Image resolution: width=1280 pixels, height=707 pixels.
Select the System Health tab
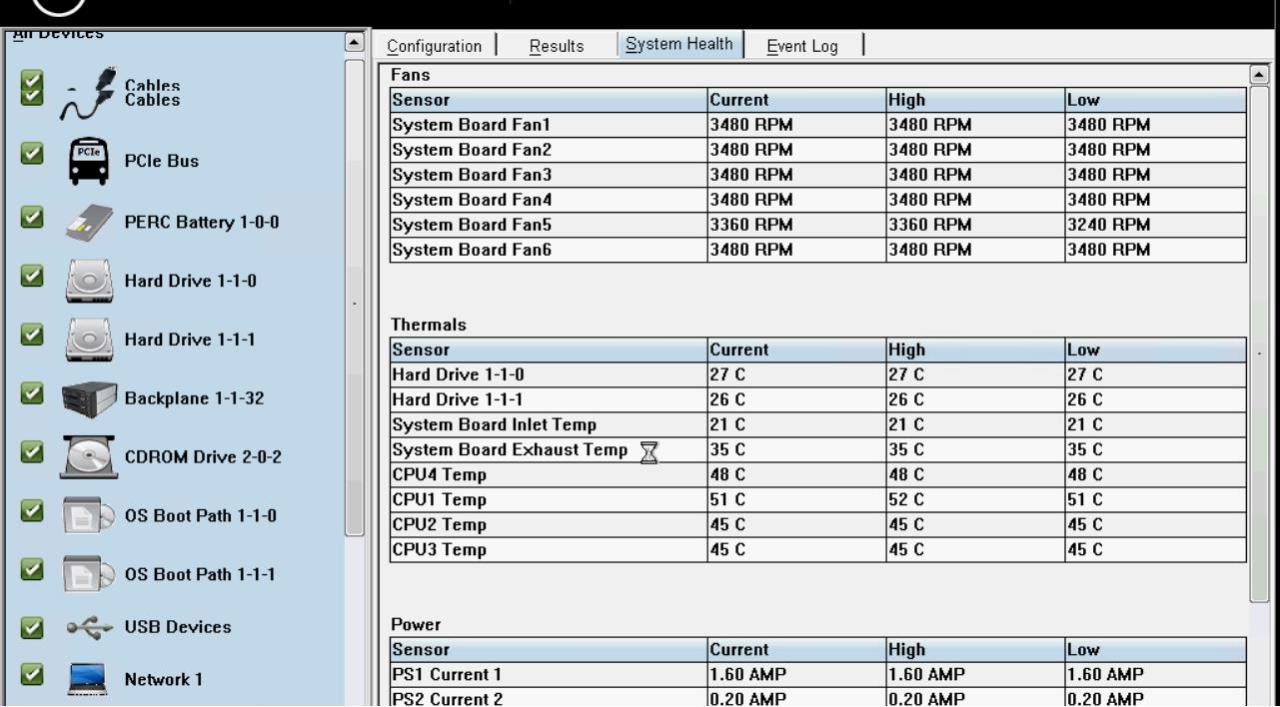pos(679,44)
